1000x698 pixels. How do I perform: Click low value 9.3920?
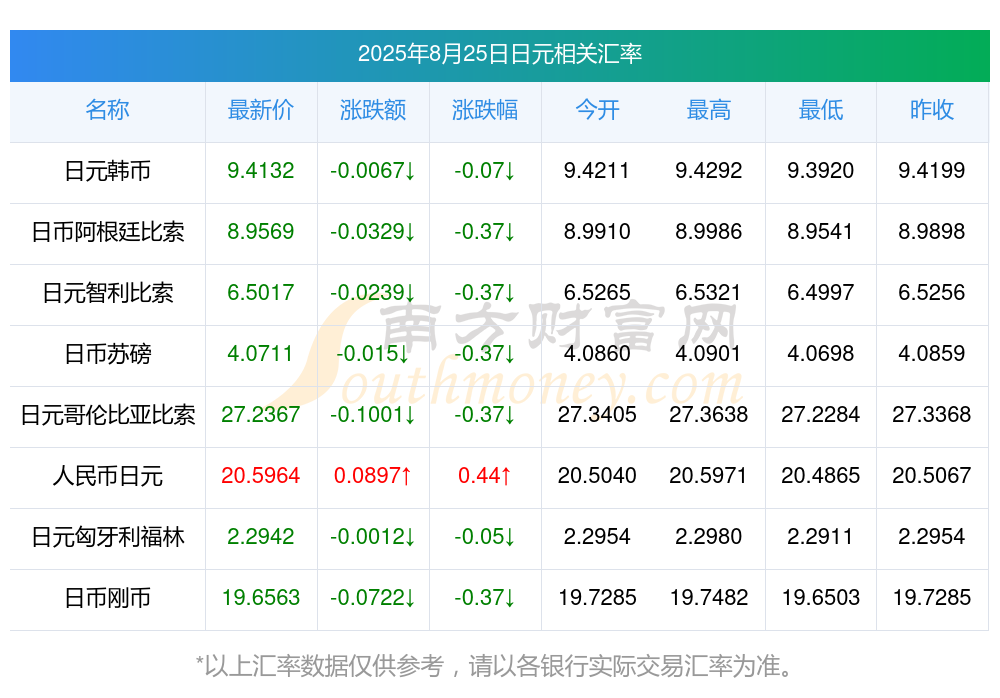point(821,170)
